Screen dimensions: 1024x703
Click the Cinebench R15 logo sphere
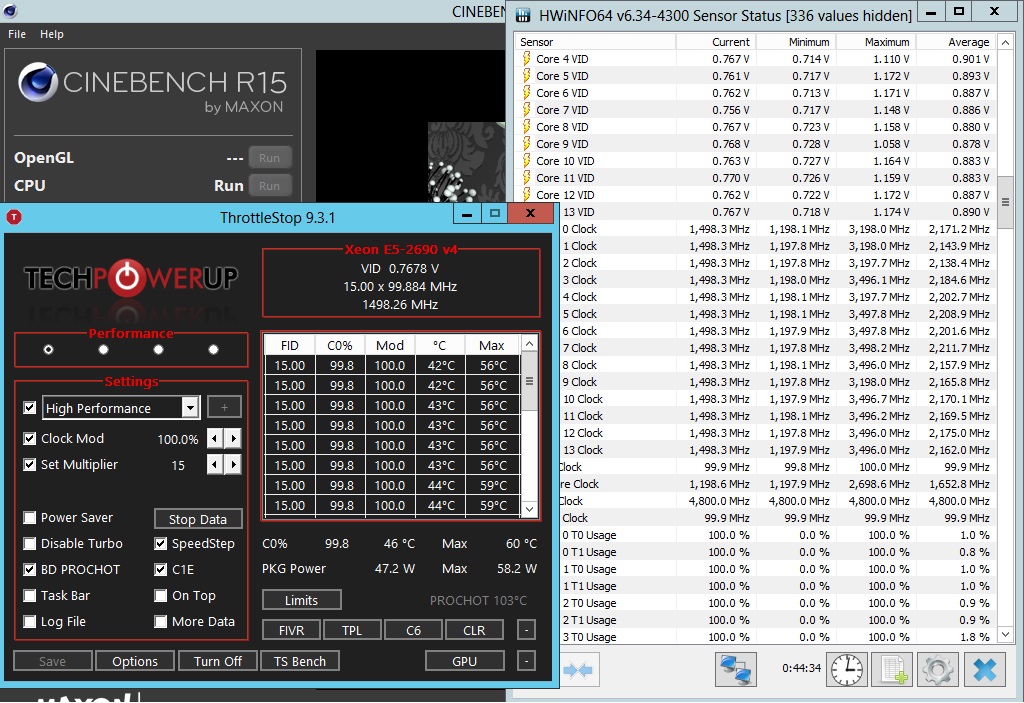[x=38, y=82]
